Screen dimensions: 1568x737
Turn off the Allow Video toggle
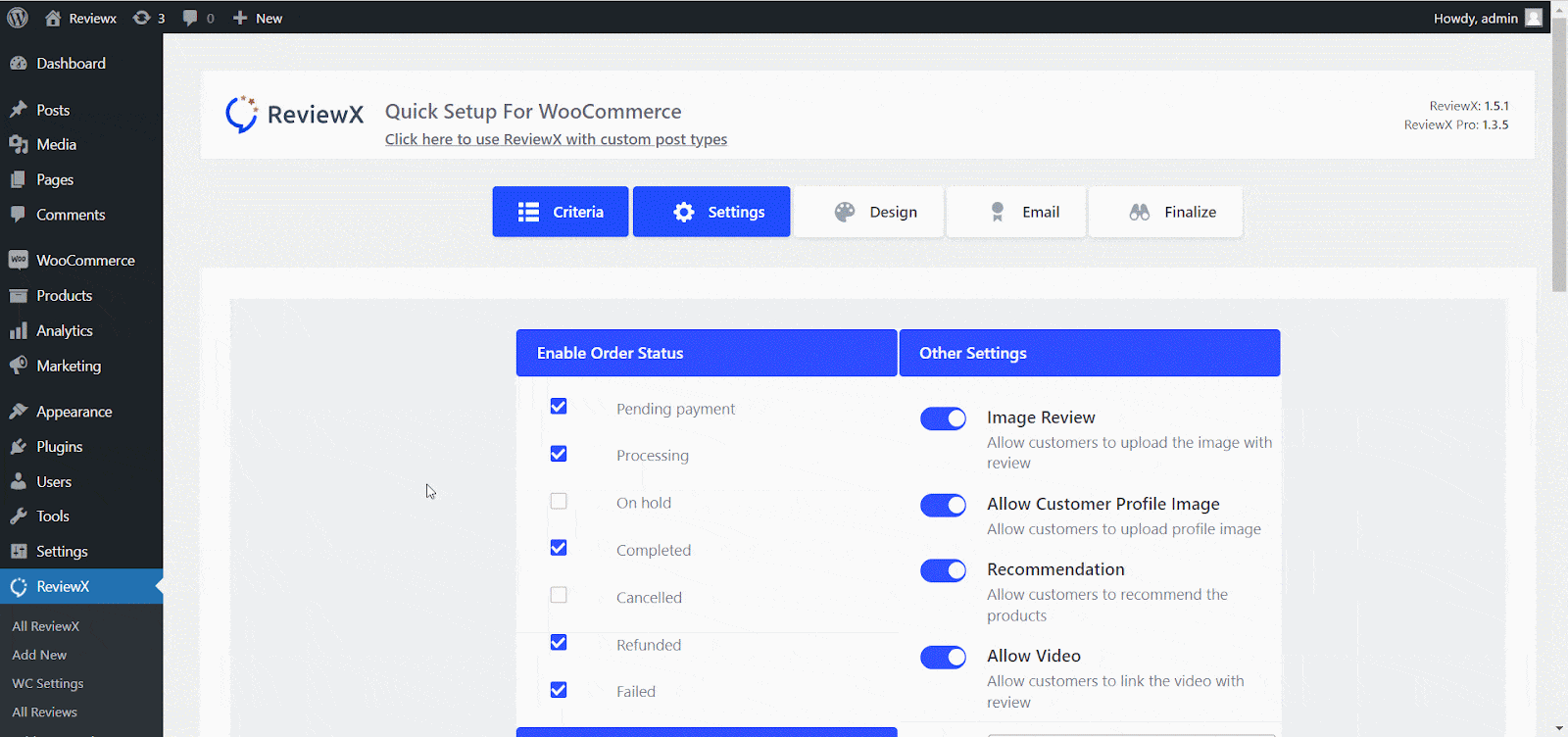point(943,657)
